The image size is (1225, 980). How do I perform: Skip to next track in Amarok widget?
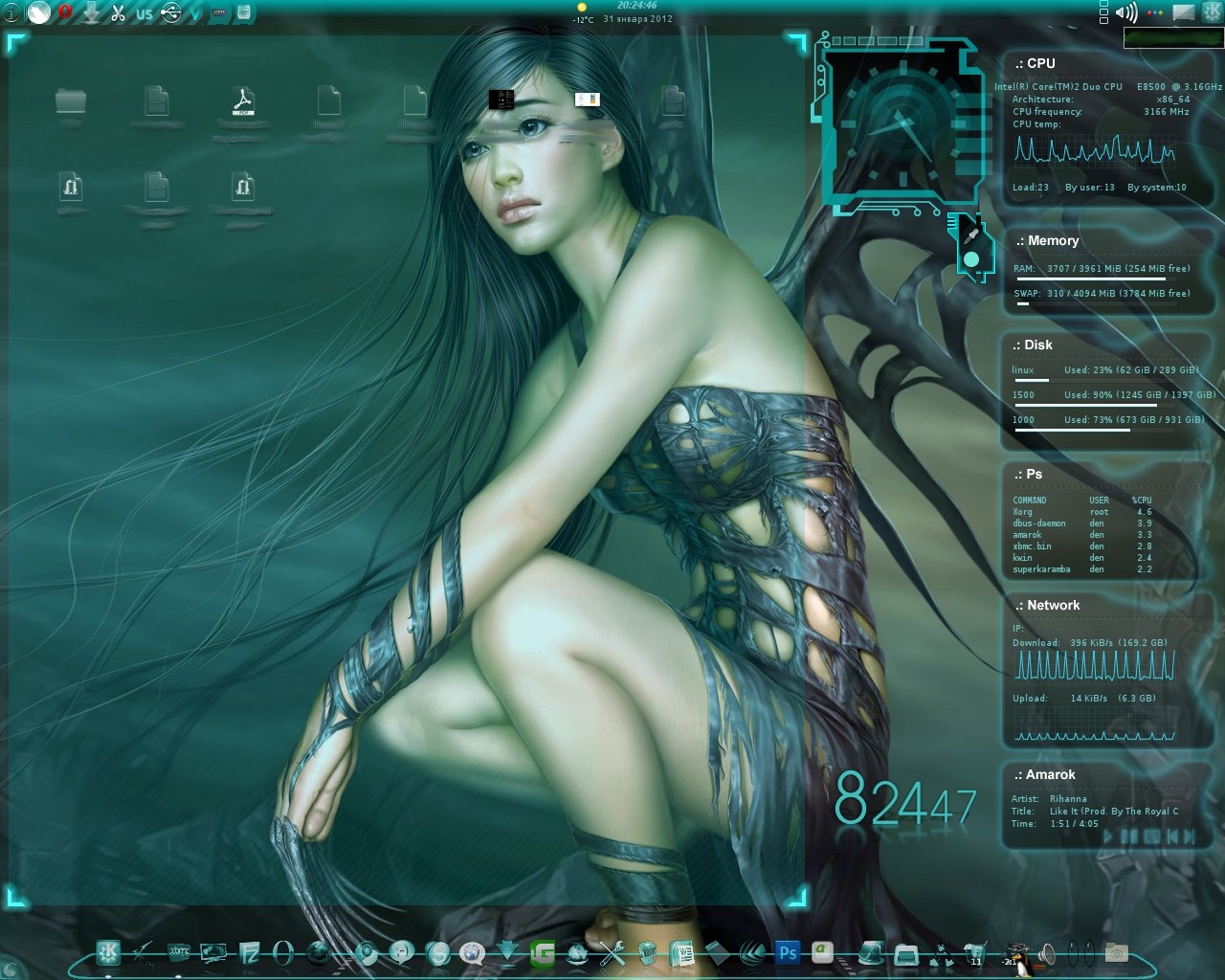1190,836
